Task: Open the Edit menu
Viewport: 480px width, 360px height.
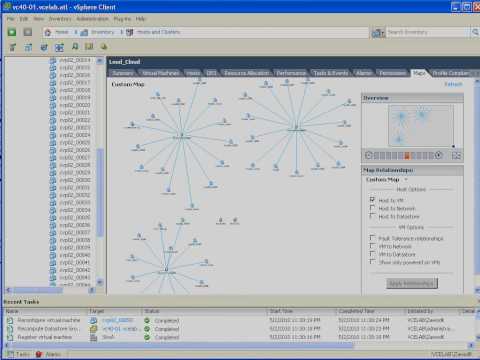Action: click(x=24, y=19)
